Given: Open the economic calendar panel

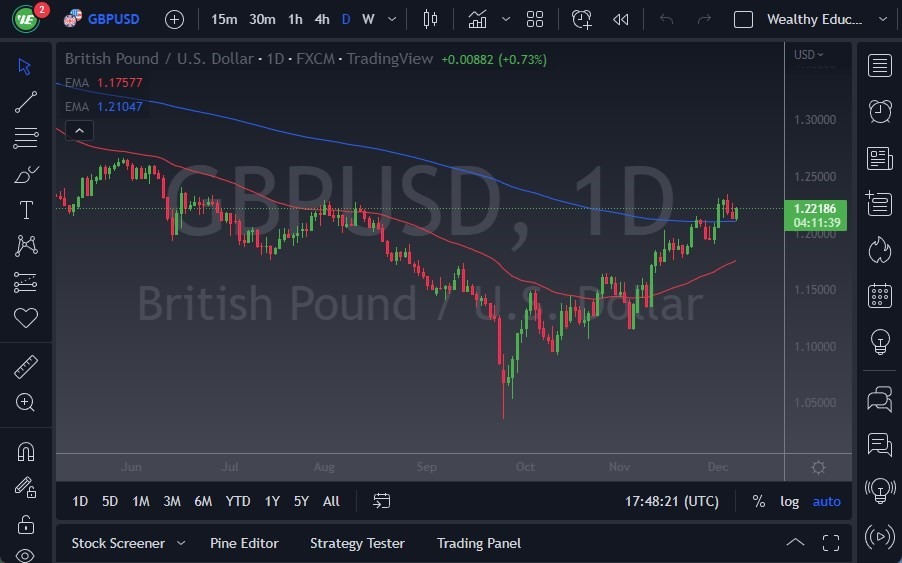Looking at the screenshot, I should point(880,296).
